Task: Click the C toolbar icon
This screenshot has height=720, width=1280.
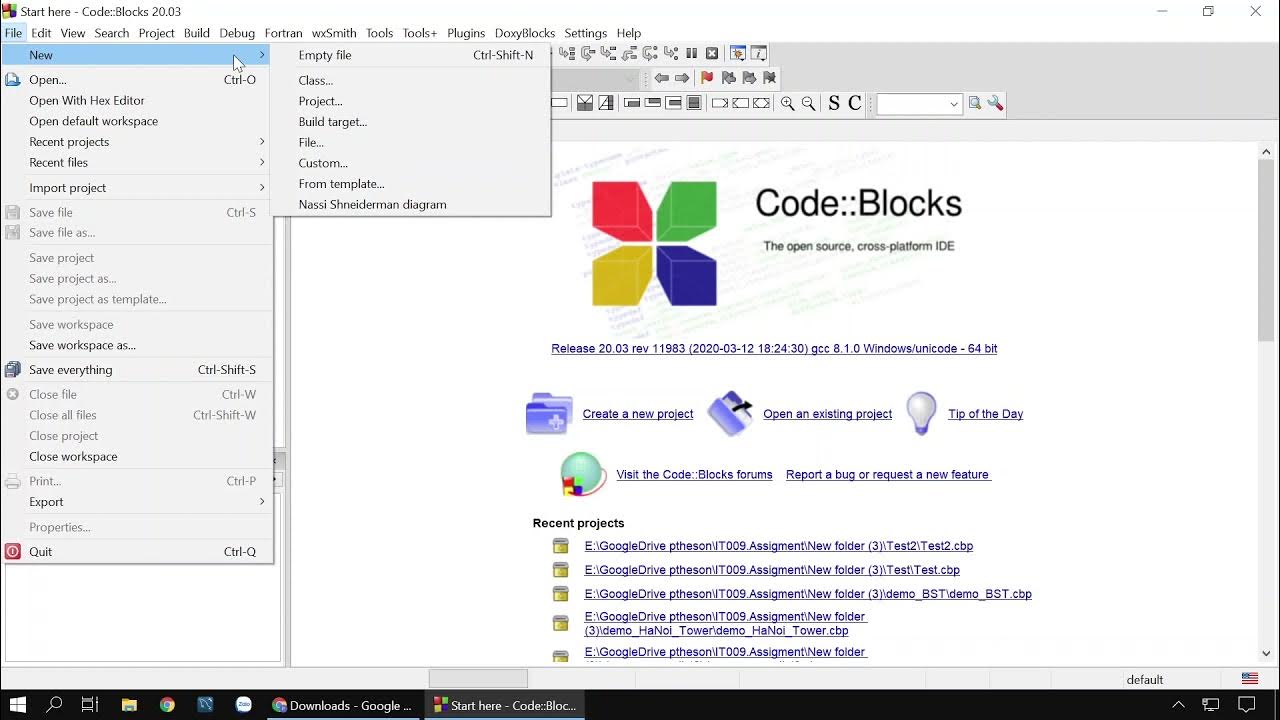Action: pos(855,103)
